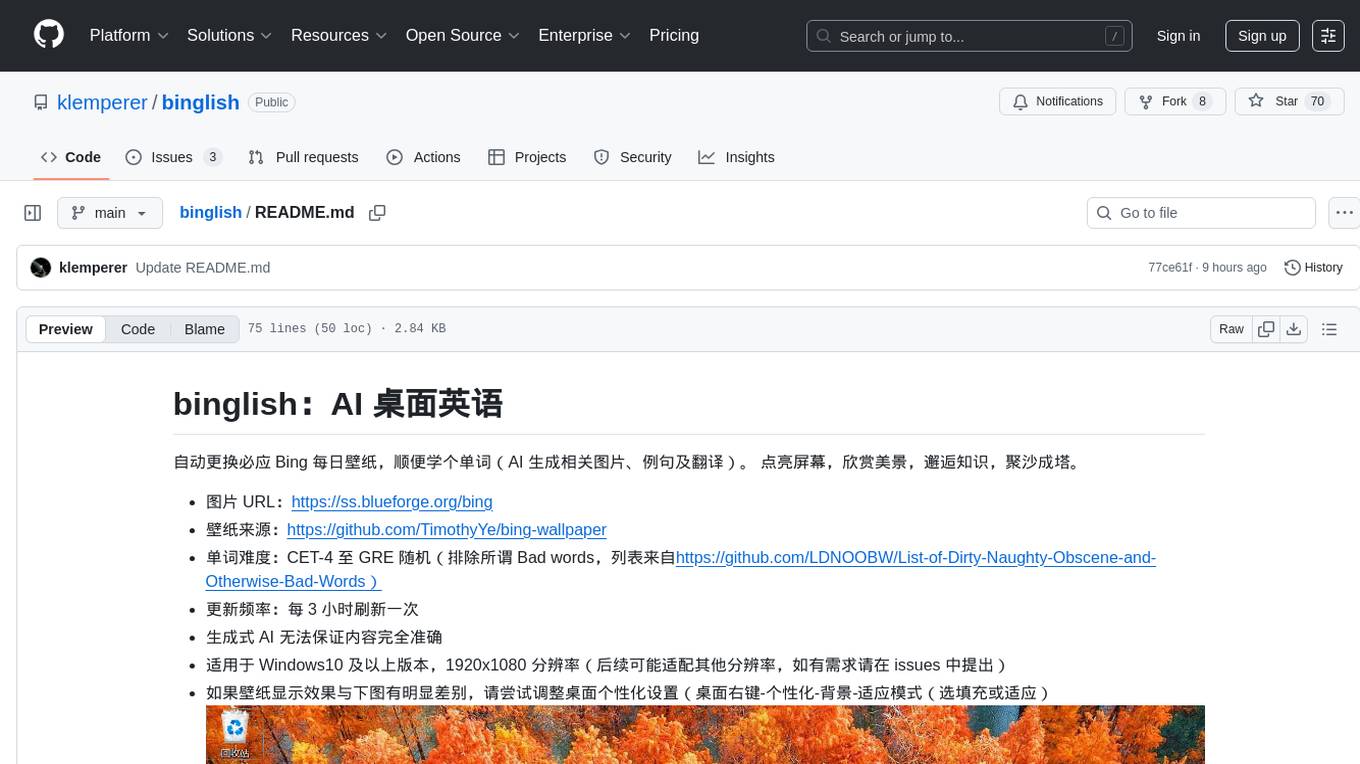The image size is (1360, 764).
Task: Open the main branch dropdown
Action: [x=110, y=213]
